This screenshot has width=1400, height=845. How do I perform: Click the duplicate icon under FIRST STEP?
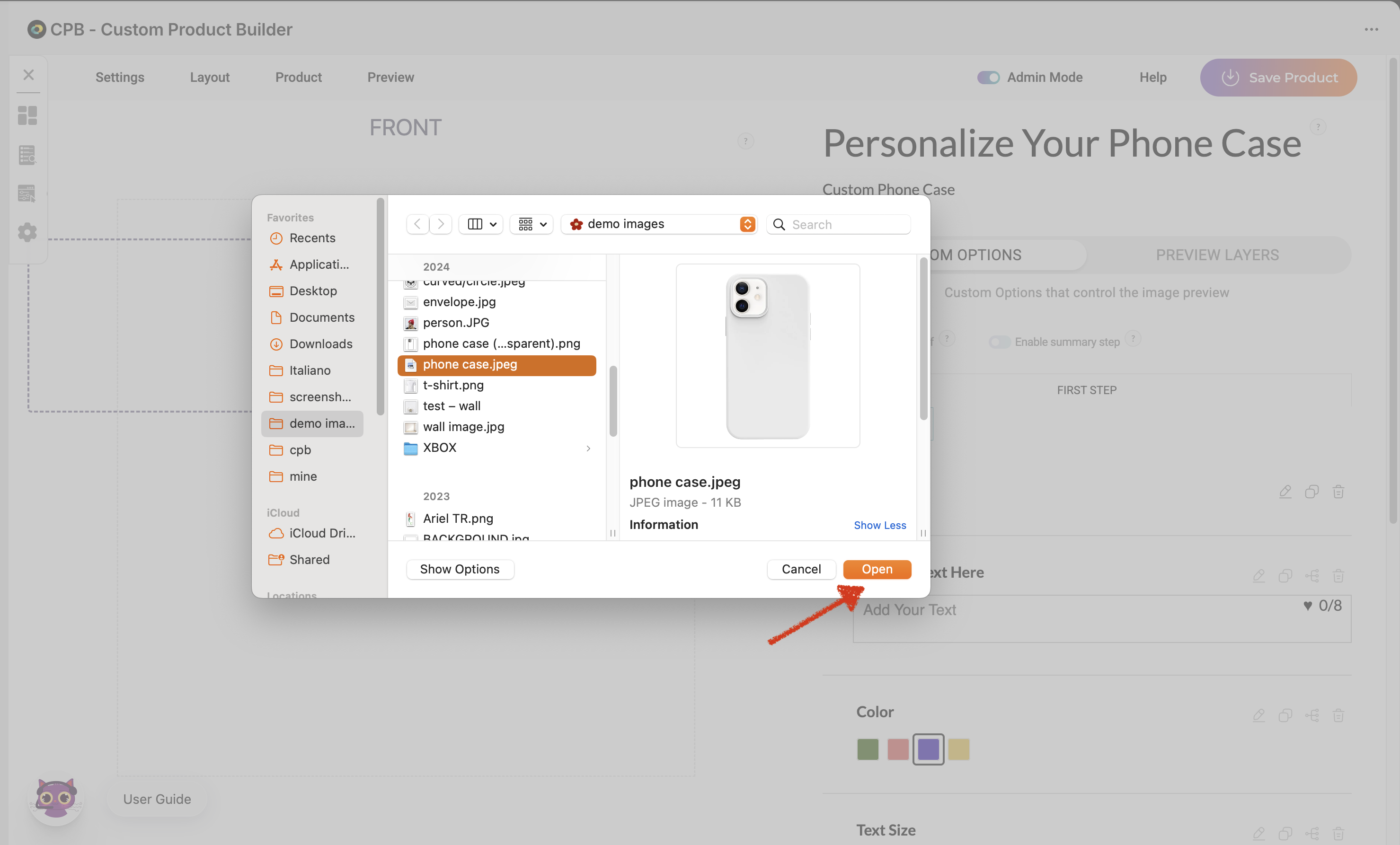(1312, 492)
